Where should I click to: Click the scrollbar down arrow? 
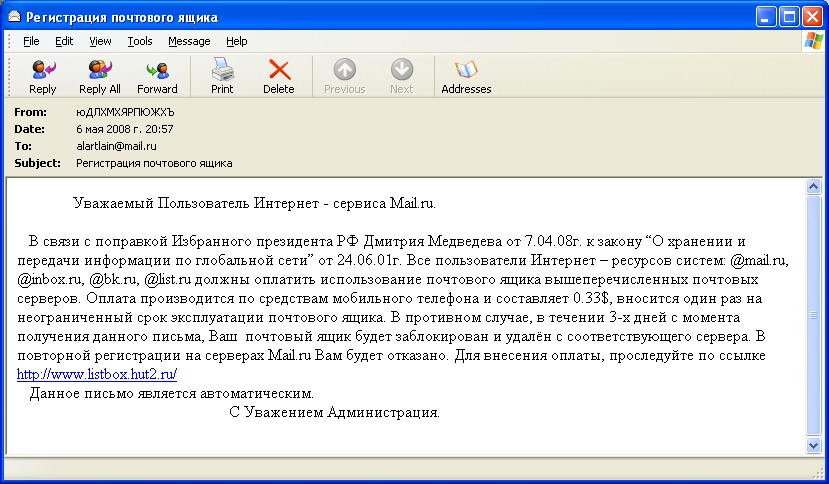coord(813,446)
